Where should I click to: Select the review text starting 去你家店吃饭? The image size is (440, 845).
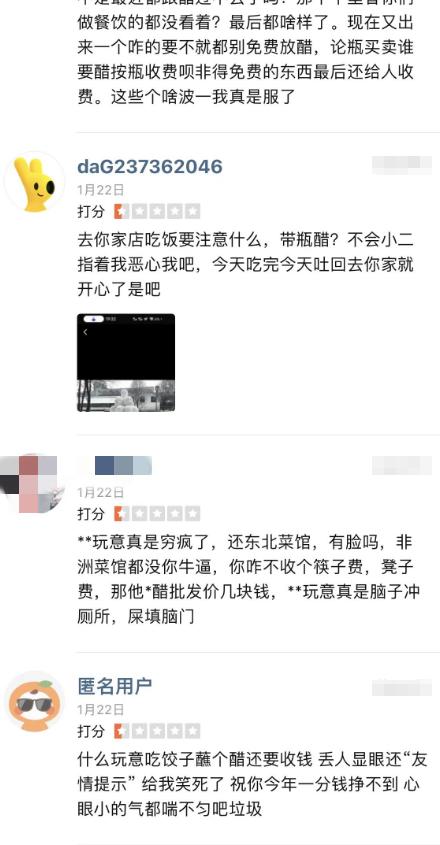pyautogui.click(x=245, y=265)
